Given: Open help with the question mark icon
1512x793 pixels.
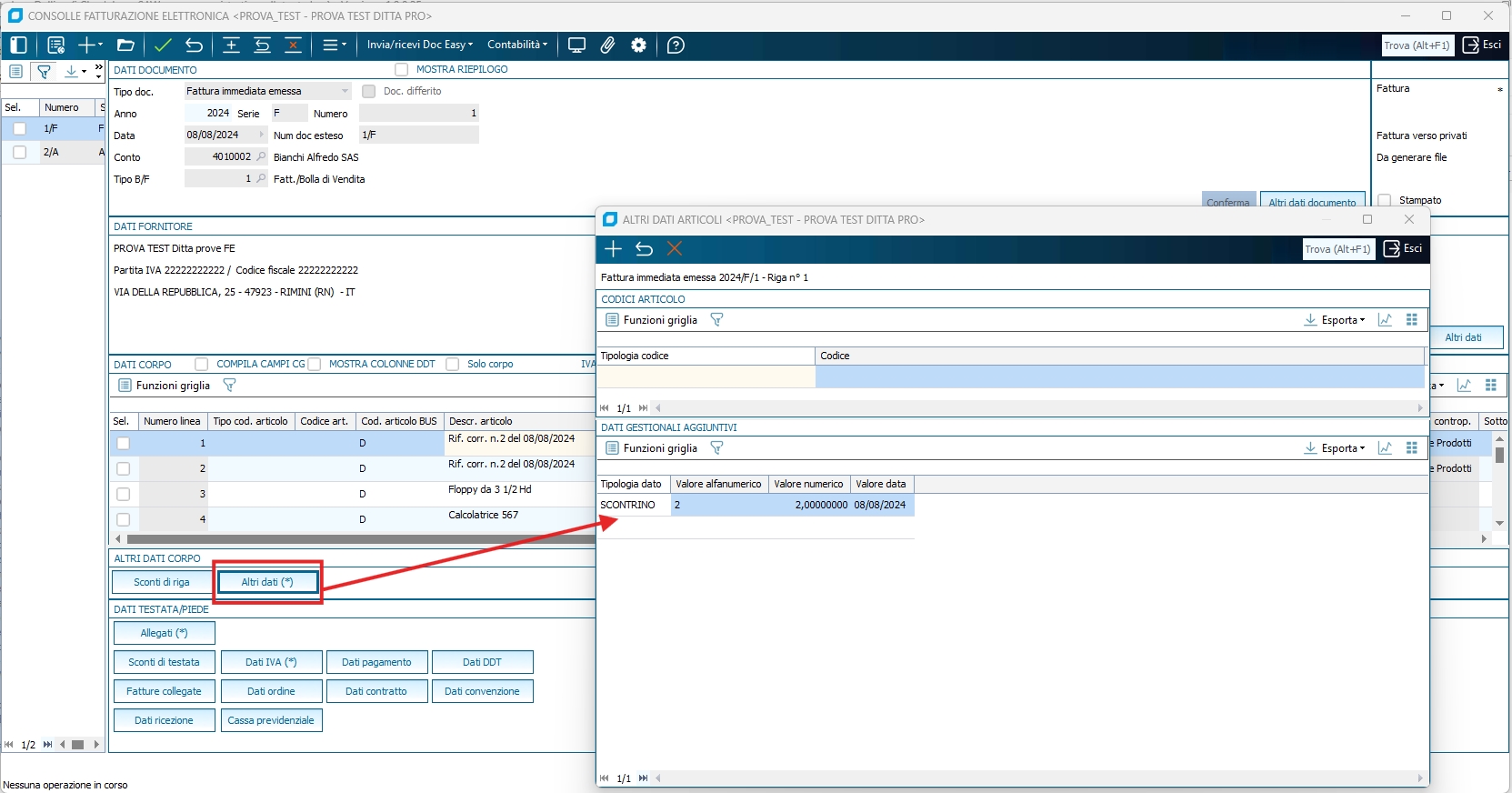Looking at the screenshot, I should coord(676,45).
